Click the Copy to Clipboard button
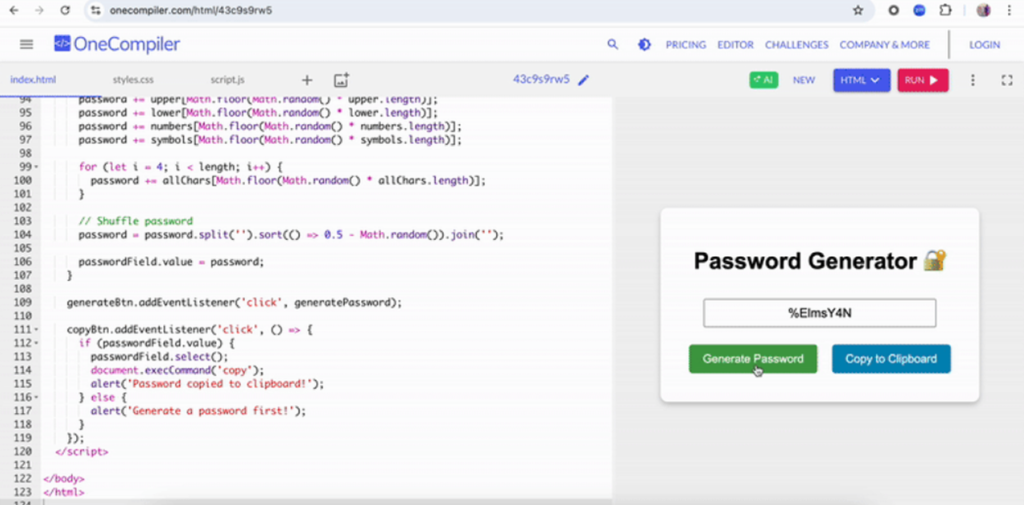Viewport: 1024px width, 505px height. coord(891,359)
